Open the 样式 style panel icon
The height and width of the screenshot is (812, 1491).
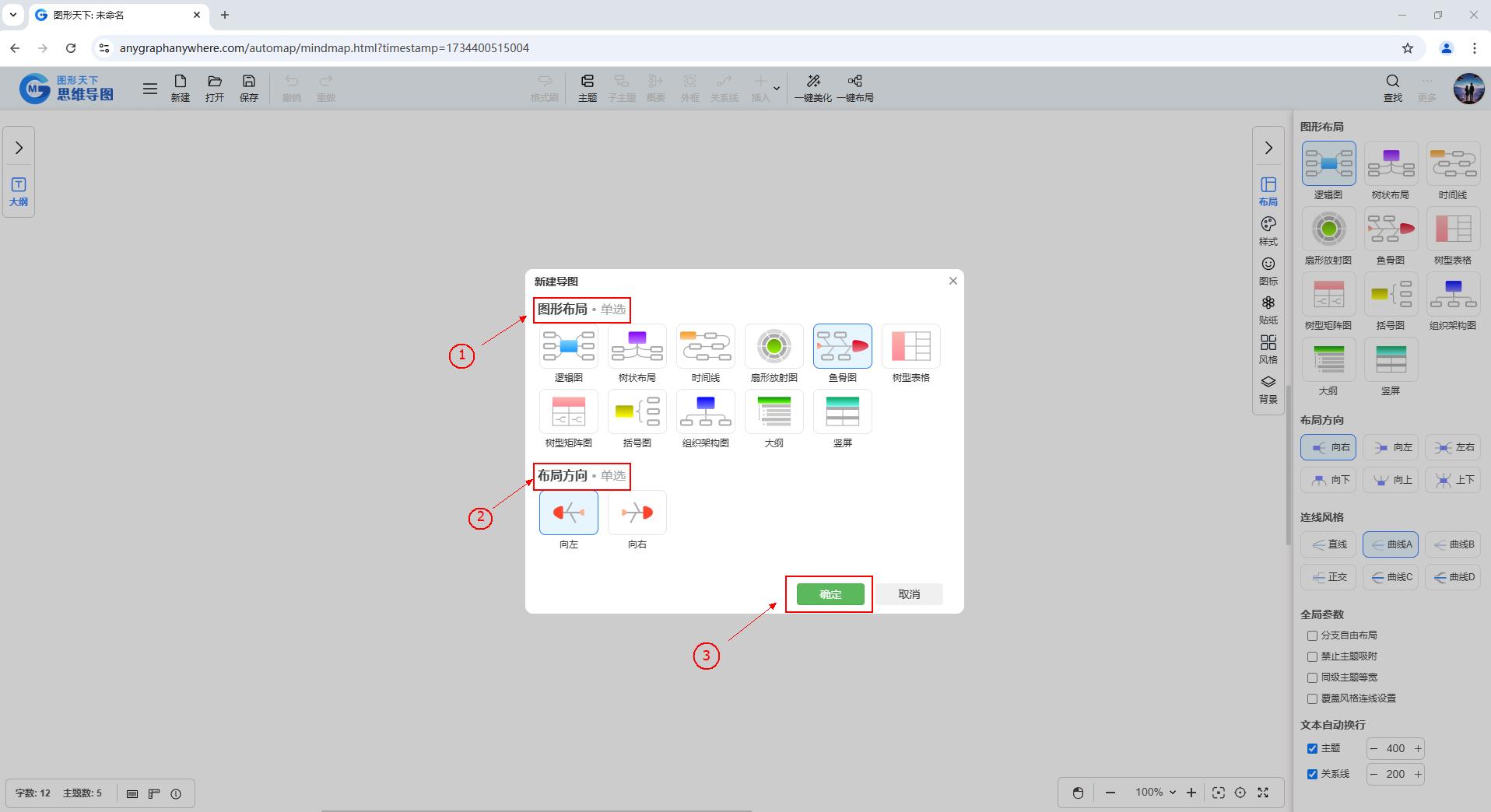[1268, 231]
